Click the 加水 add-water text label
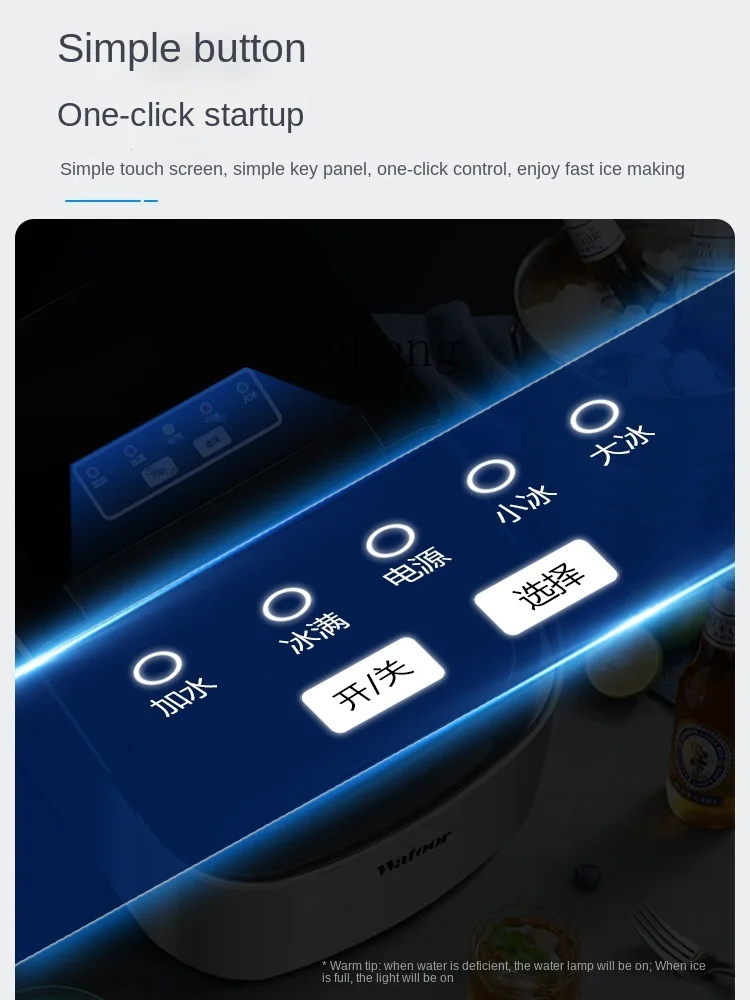The image size is (750, 1000). 184,696
